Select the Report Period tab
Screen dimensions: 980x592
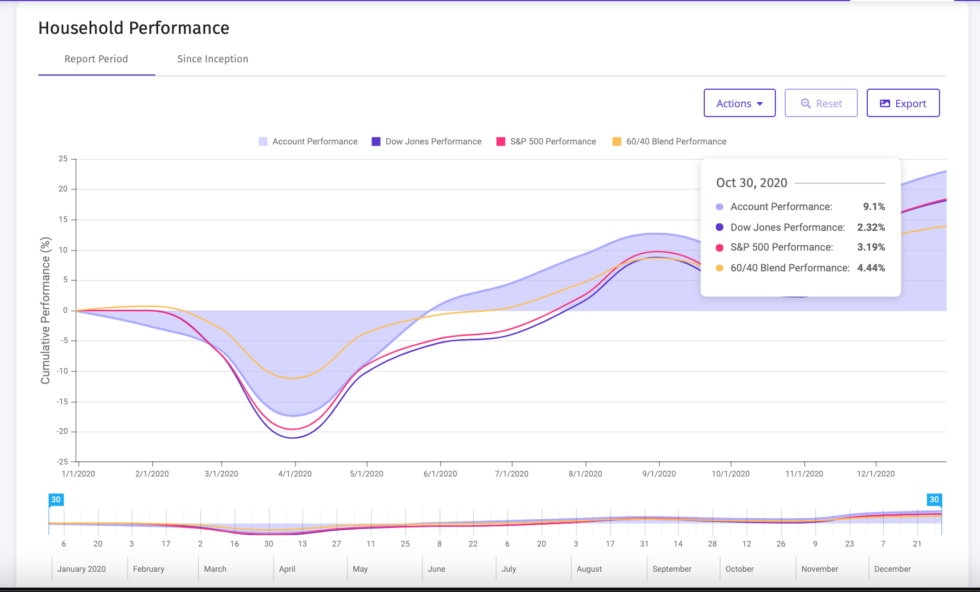click(96, 58)
